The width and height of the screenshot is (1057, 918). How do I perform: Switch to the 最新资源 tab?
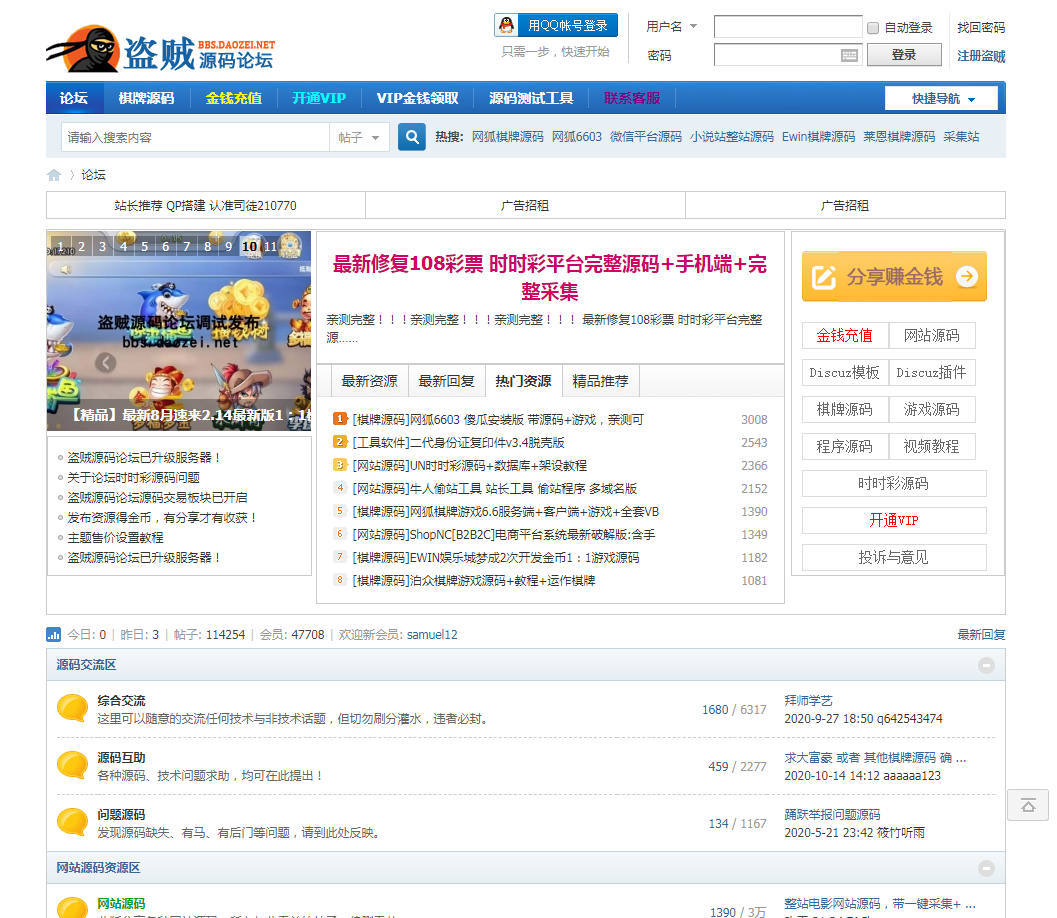tap(369, 381)
